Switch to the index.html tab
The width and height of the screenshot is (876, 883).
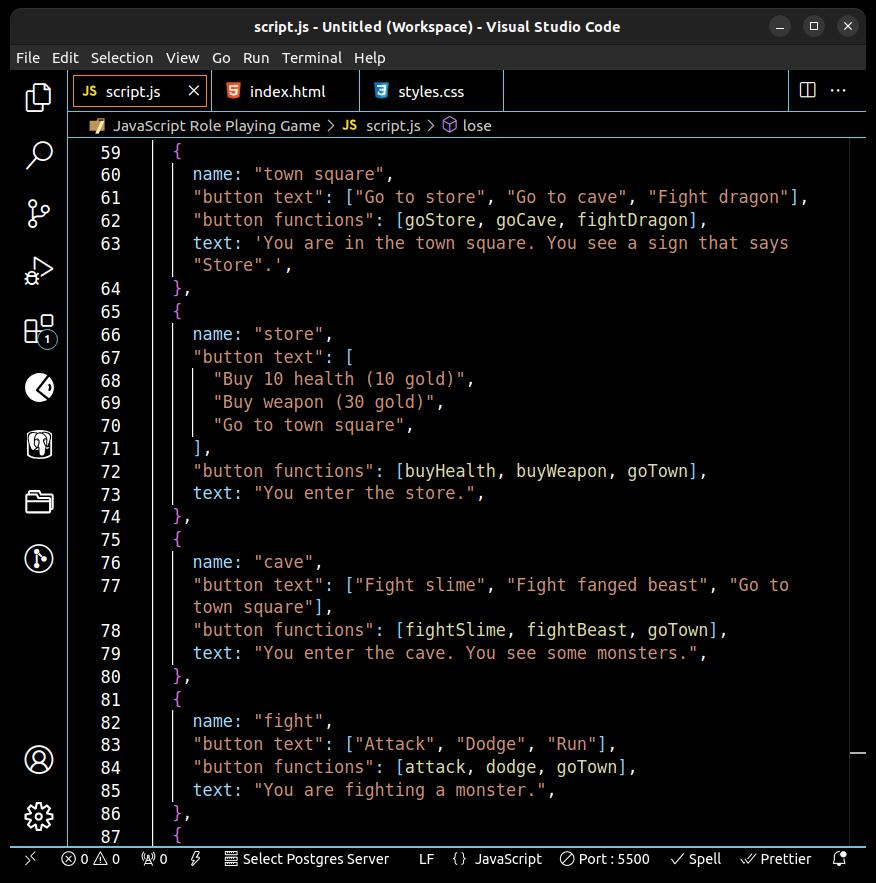point(285,91)
